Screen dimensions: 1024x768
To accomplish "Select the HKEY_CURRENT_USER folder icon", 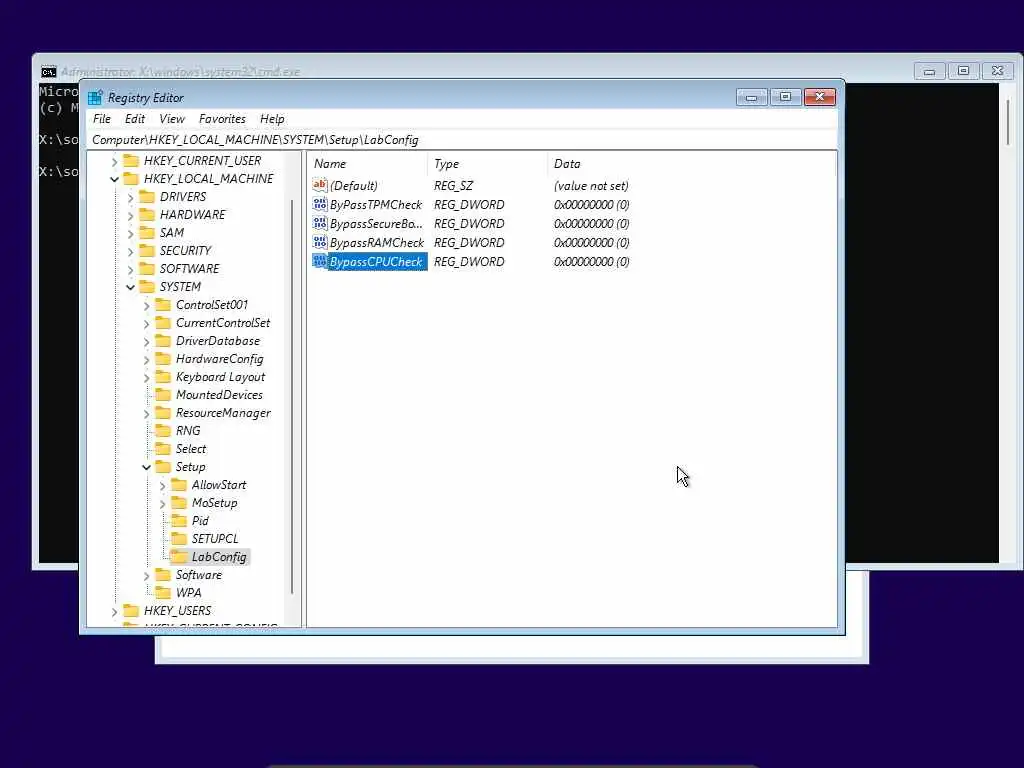I will click(131, 161).
